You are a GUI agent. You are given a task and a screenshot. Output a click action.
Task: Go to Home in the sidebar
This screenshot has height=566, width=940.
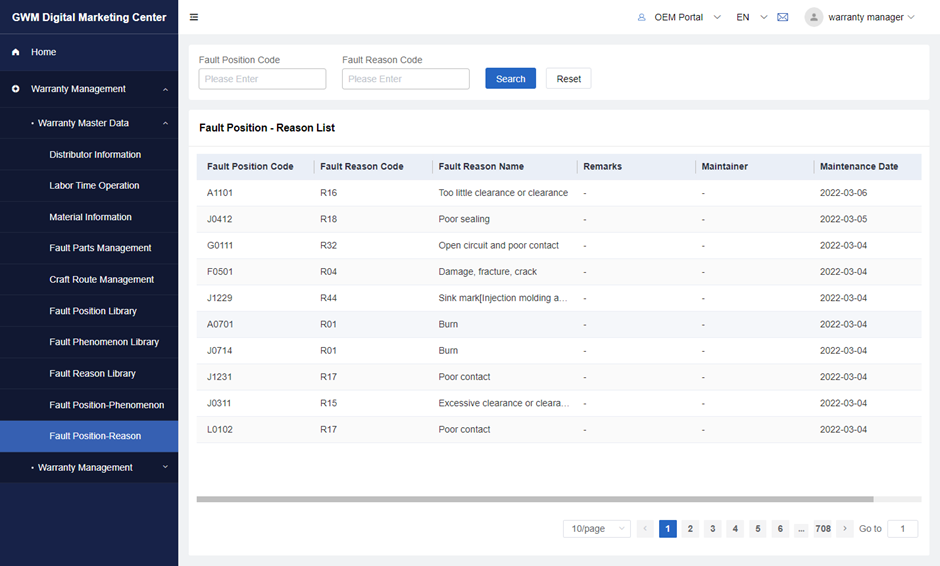pyautogui.click(x=43, y=52)
